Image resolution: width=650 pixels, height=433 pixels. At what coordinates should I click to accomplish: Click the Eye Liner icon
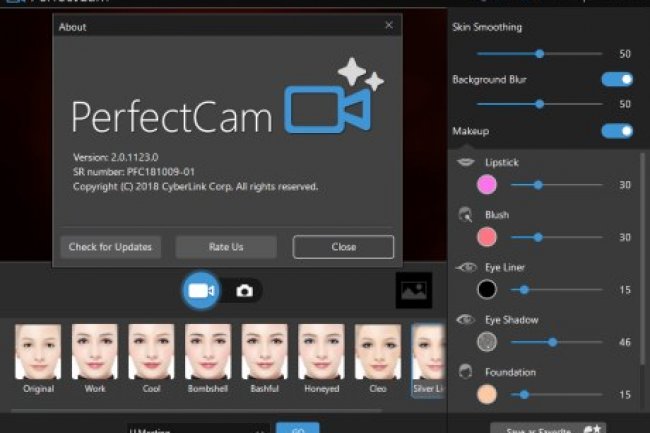pos(466,267)
